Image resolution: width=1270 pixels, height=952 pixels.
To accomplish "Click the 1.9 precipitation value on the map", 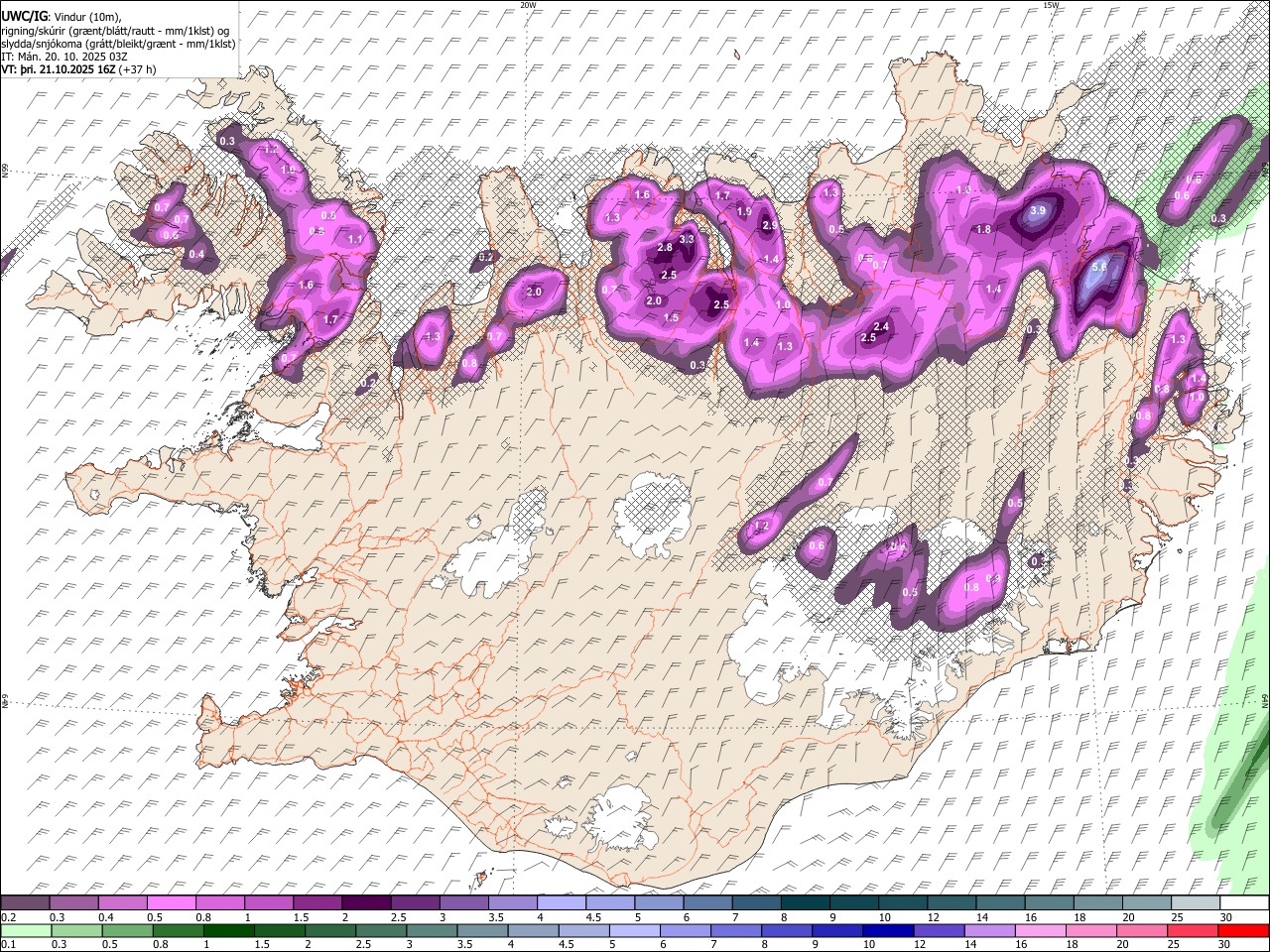I will pos(744,211).
